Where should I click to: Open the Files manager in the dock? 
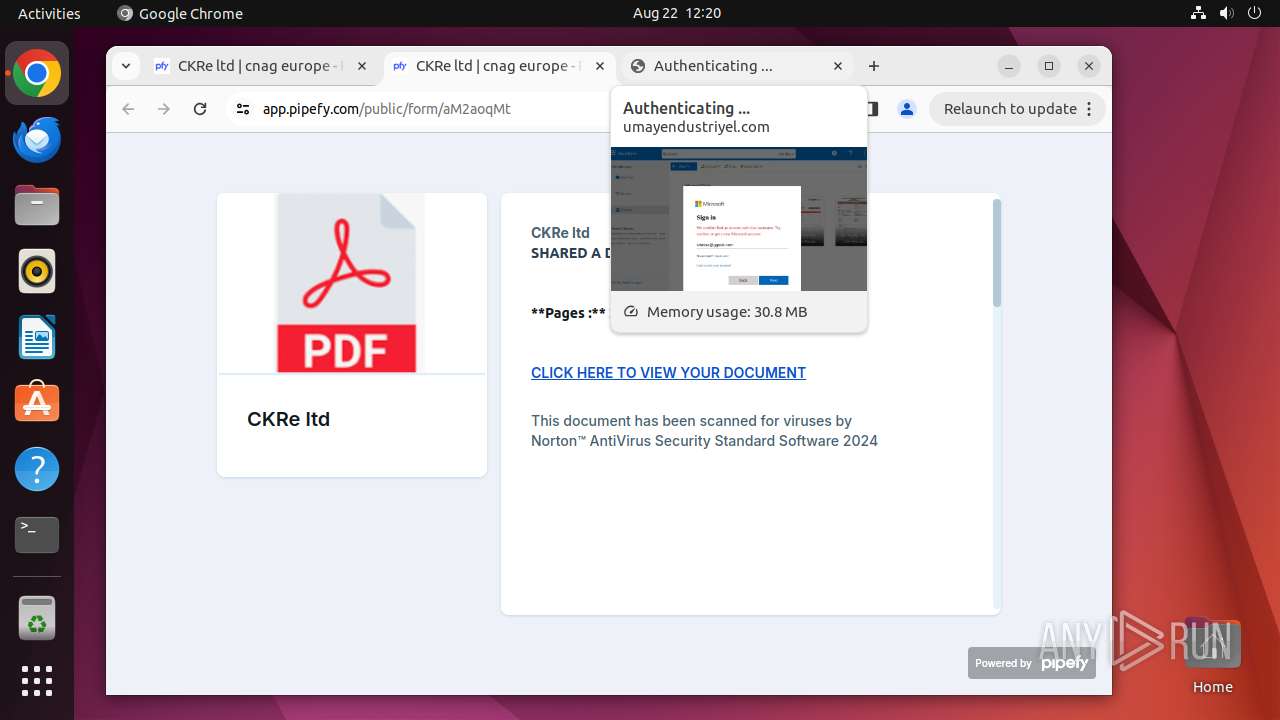pos(37,206)
